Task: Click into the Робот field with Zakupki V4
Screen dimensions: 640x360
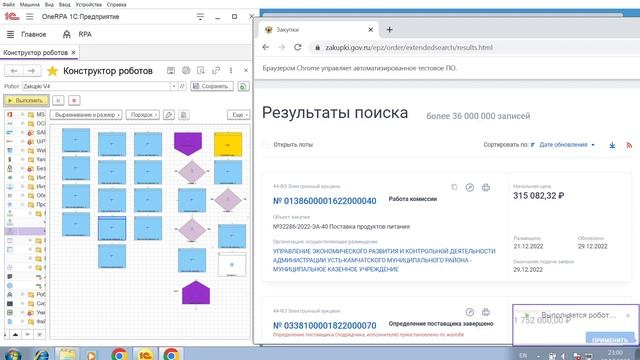Action: 96,86
